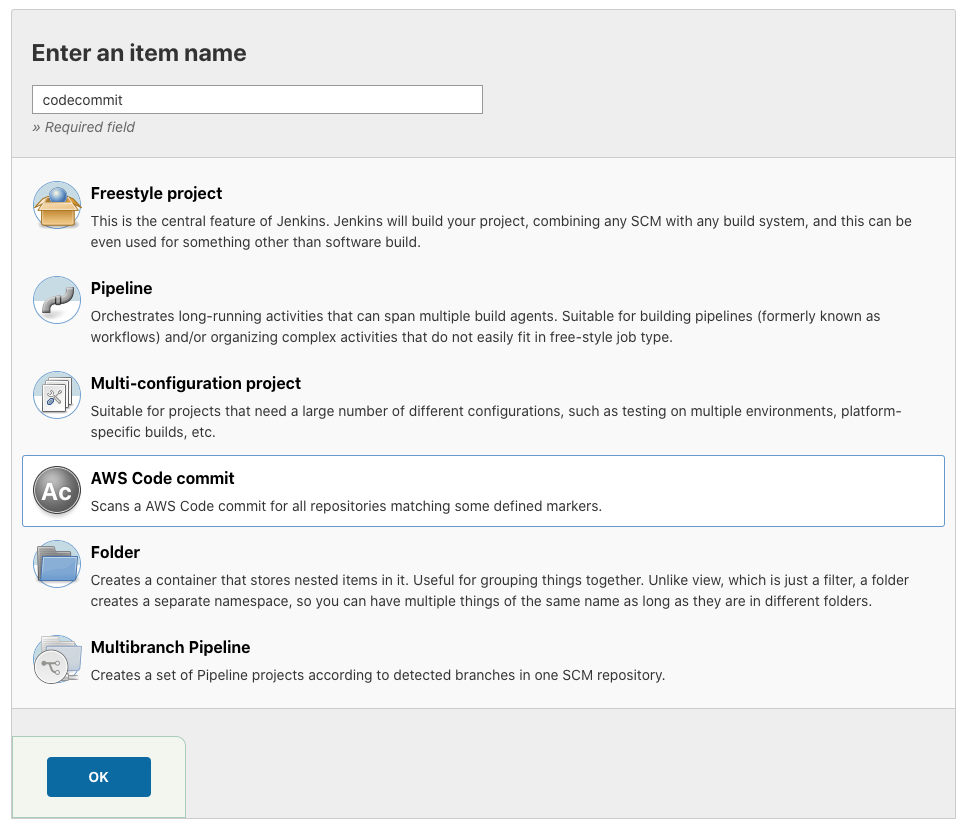
Task: Click the Multibranch Pipeline branch icon
Action: [x=57, y=659]
